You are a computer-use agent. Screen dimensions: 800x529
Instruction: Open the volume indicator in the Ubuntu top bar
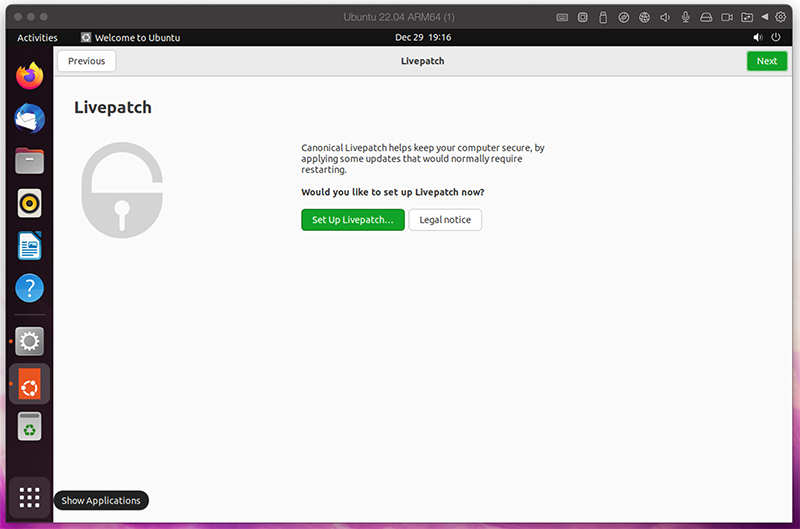(758, 37)
